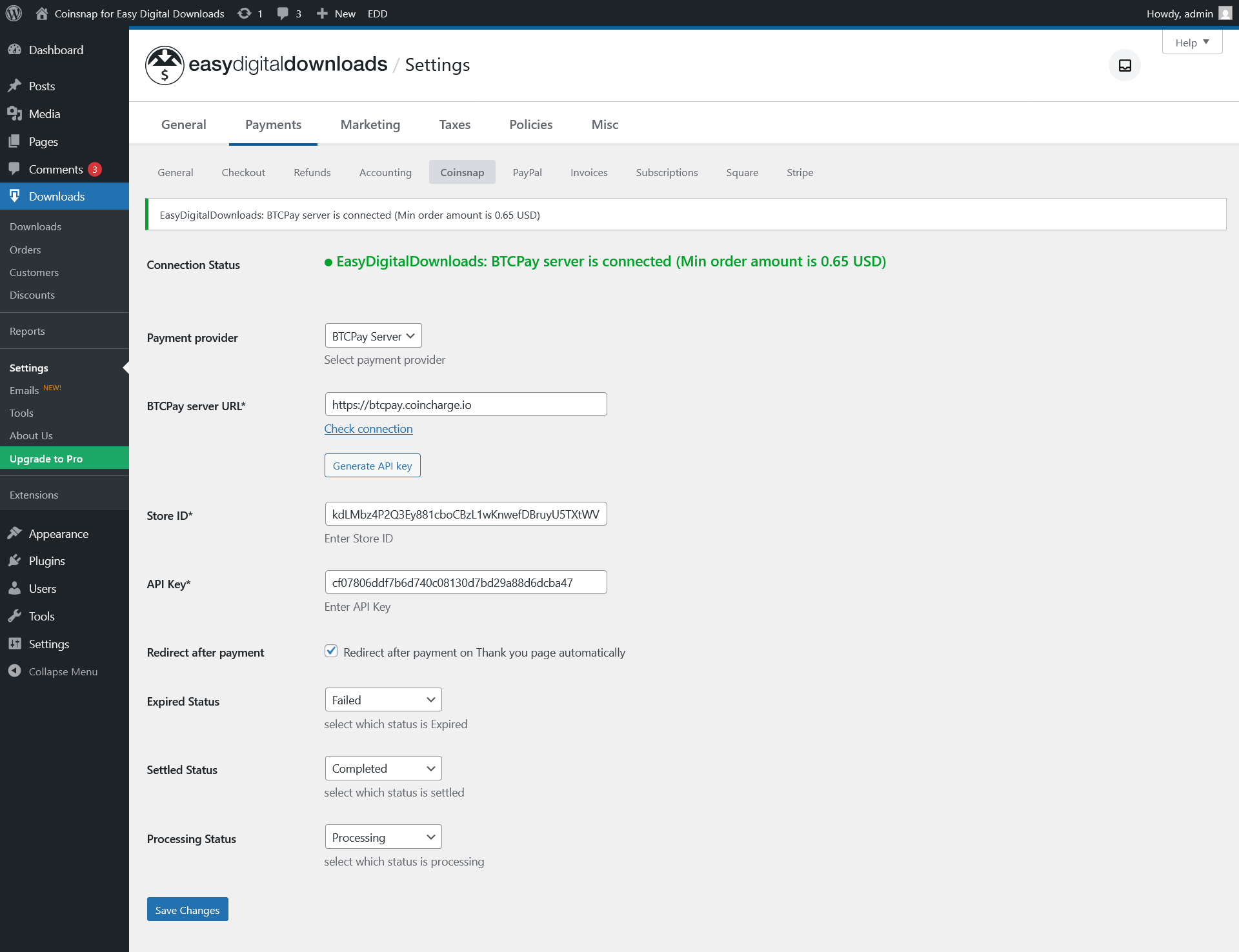Select the Payments main tab
This screenshot has width=1239, height=952.
(x=273, y=124)
